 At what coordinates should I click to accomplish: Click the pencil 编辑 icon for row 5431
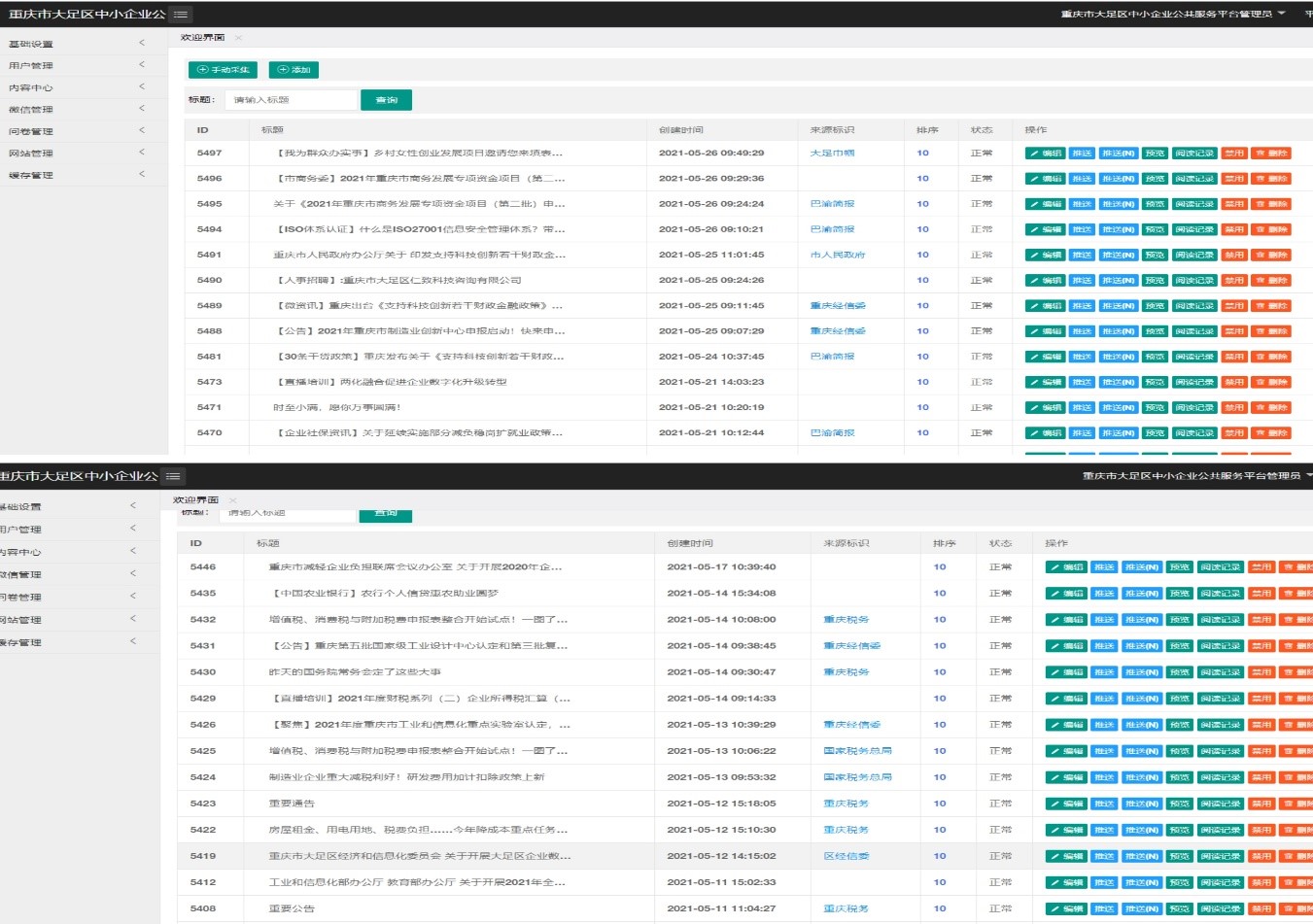pyautogui.click(x=1055, y=646)
